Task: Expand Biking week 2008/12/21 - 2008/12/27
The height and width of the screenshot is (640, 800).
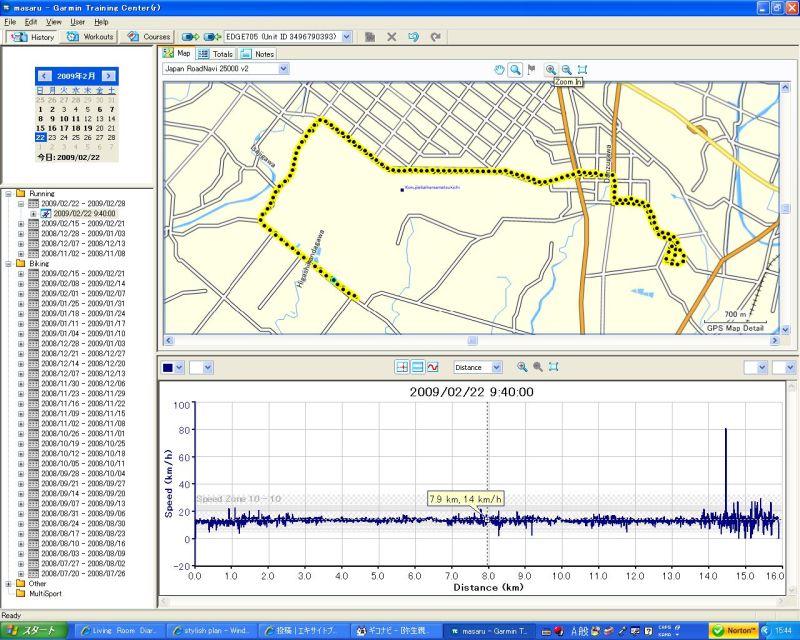Action: point(21,354)
